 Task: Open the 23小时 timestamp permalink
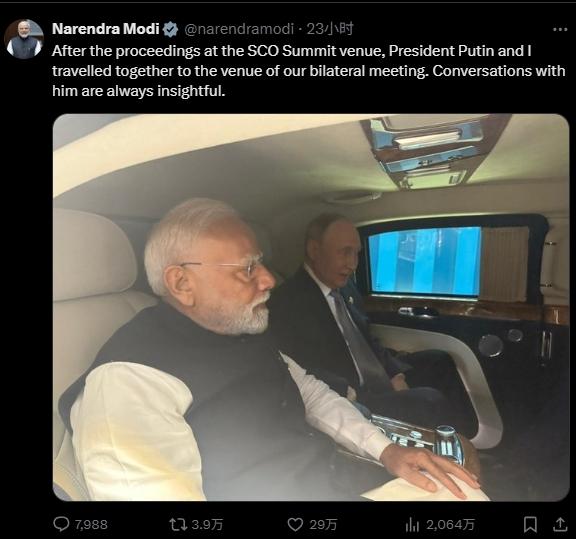pos(330,29)
